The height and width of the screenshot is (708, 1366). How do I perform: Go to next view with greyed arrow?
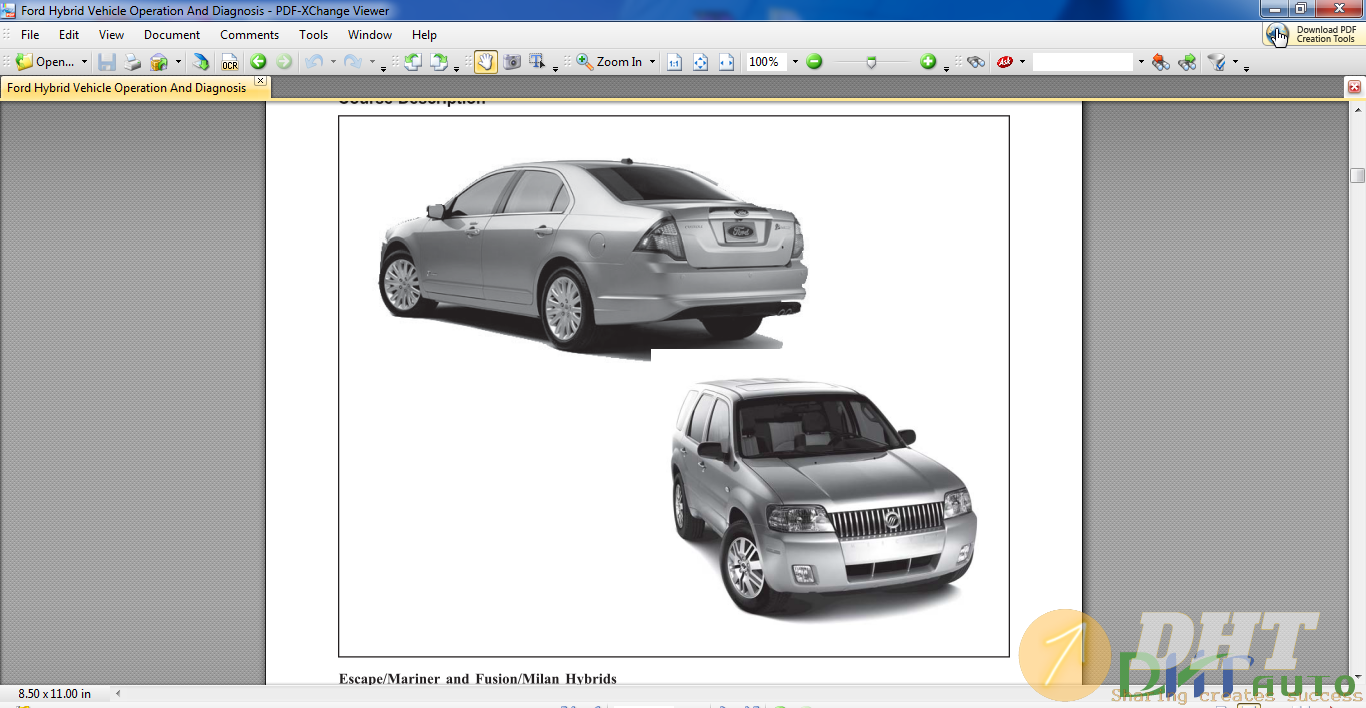[284, 62]
